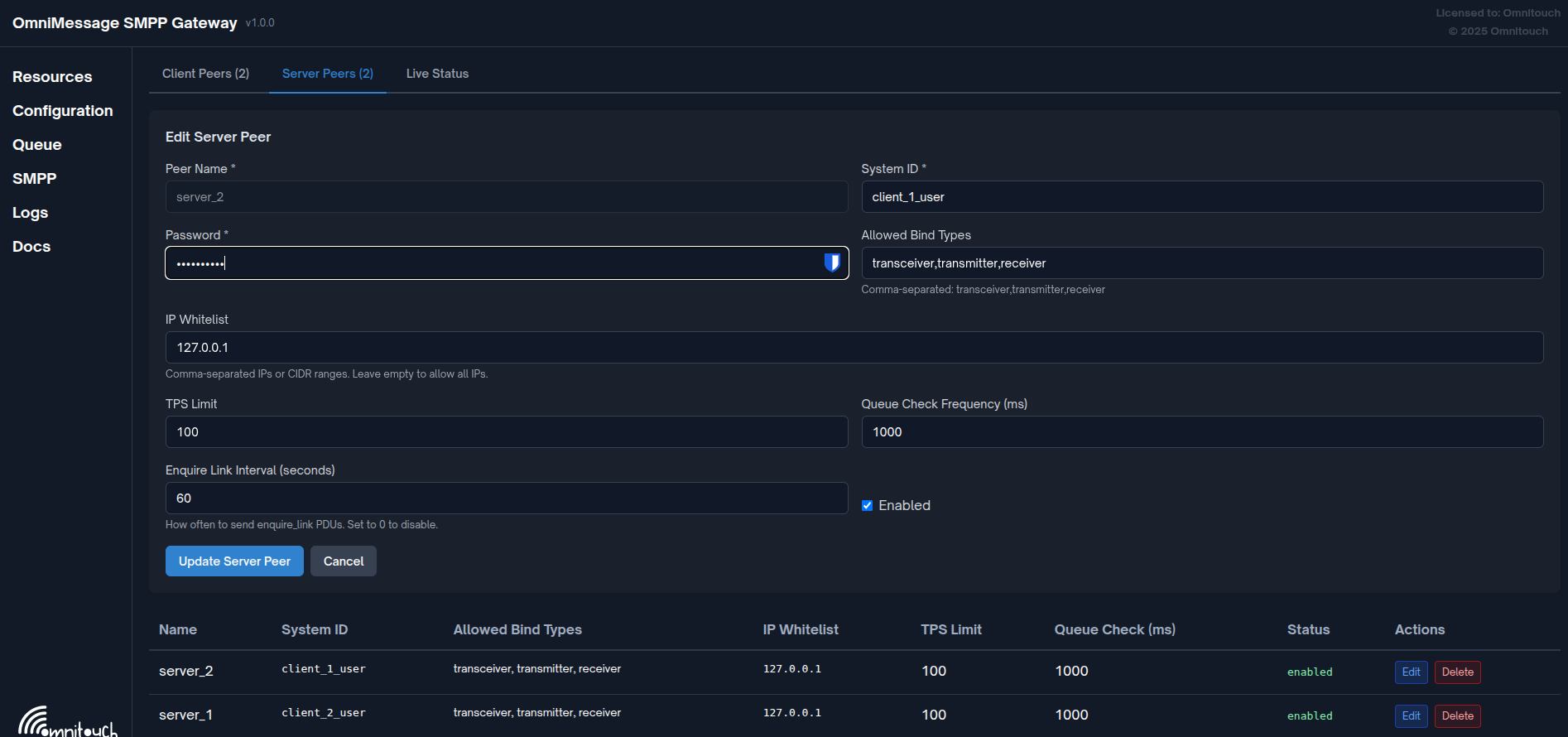
Task: Edit the server_1 peer row
Action: pyautogui.click(x=1412, y=716)
